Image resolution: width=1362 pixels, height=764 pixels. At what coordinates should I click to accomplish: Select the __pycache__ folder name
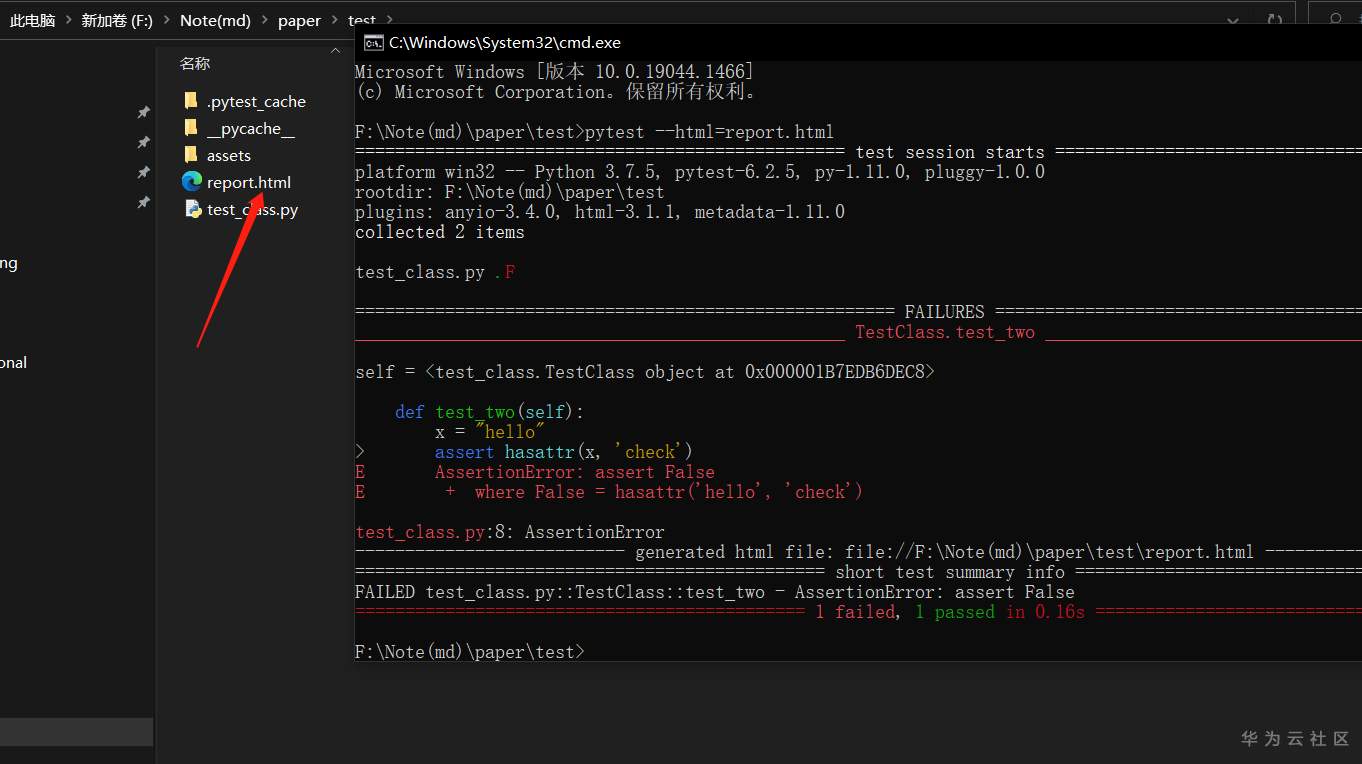click(250, 129)
